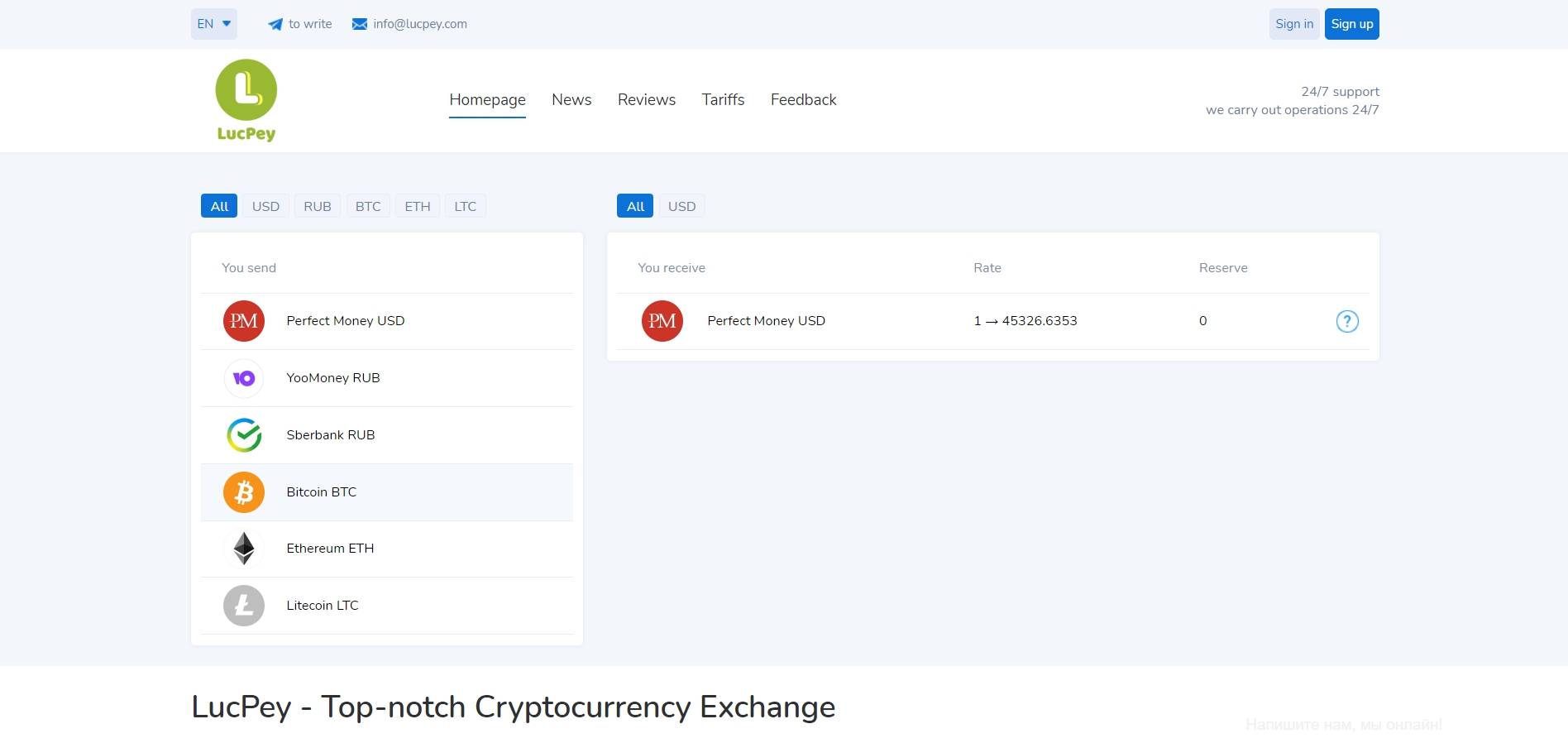Open the Feedback page
The width and height of the screenshot is (1568, 743).
click(803, 100)
